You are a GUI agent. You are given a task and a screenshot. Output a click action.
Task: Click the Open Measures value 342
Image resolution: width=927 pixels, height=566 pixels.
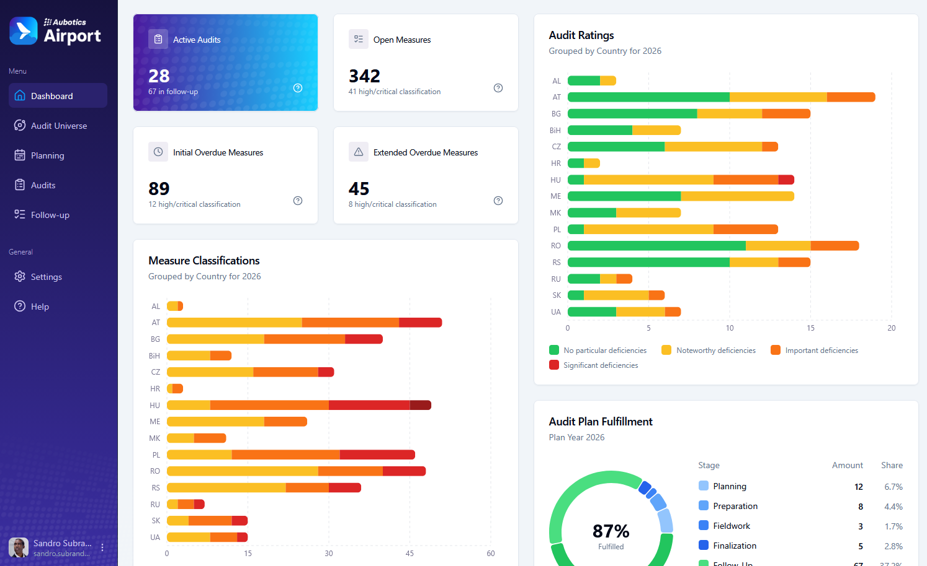tap(364, 76)
